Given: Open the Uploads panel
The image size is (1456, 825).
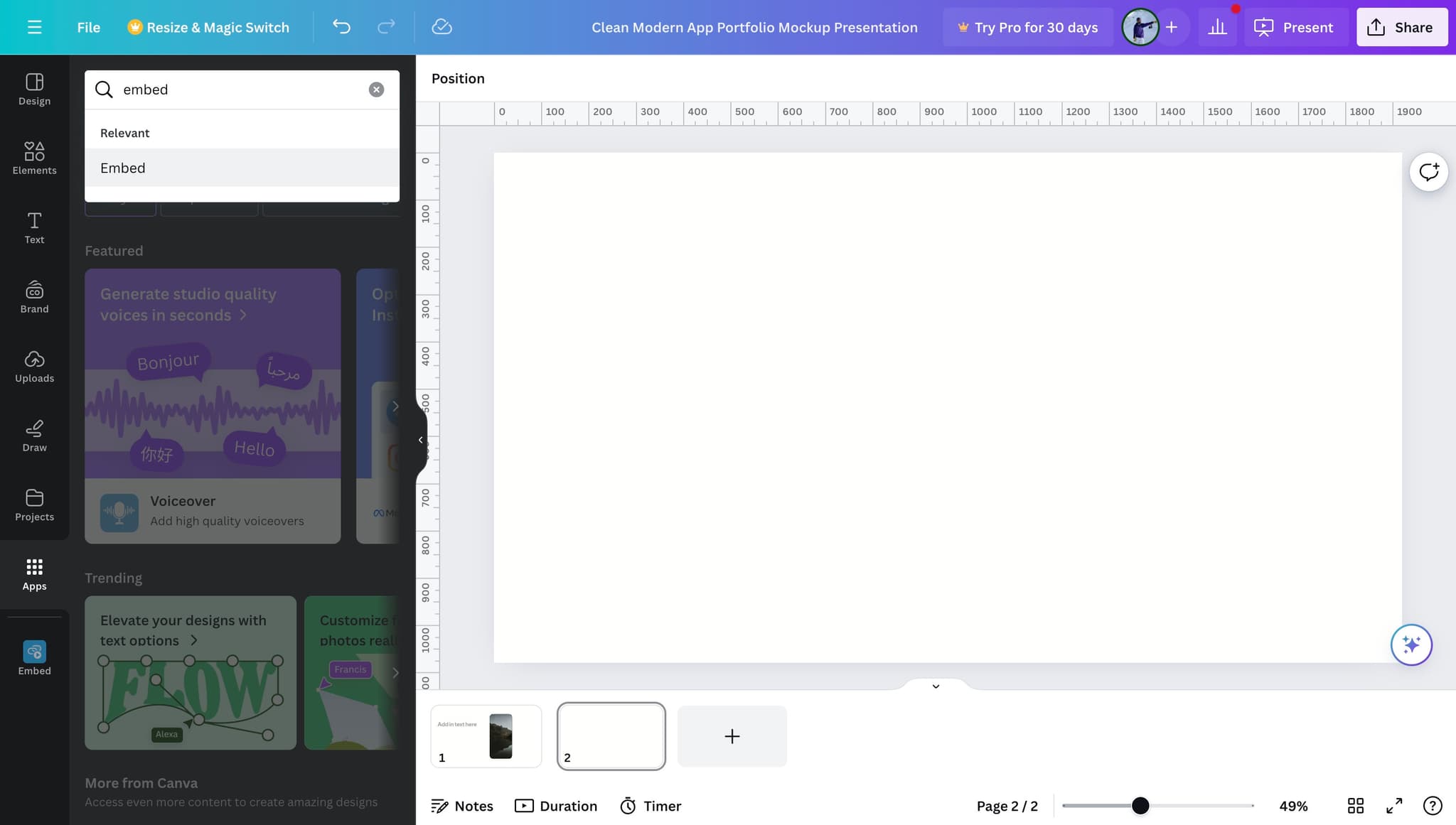Looking at the screenshot, I should (x=34, y=366).
